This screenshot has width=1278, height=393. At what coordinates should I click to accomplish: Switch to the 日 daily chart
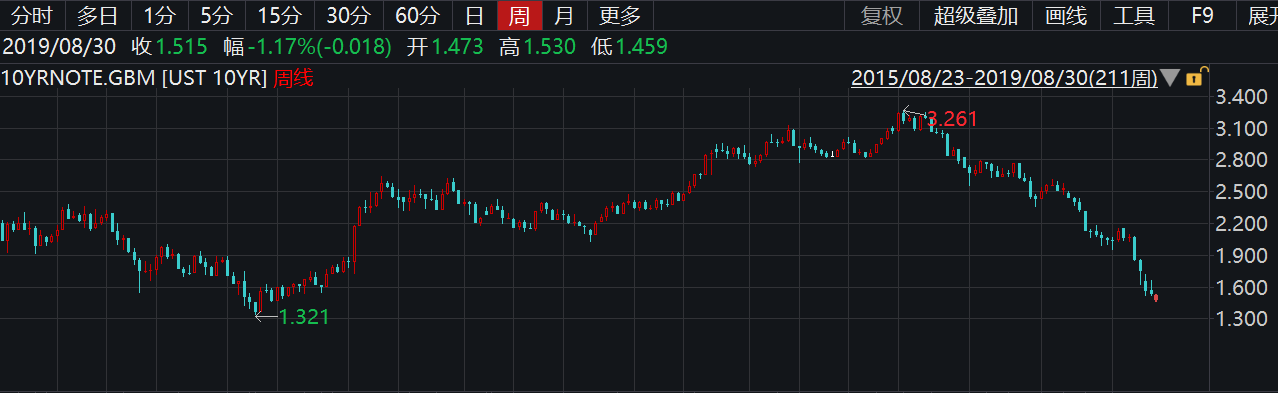pyautogui.click(x=475, y=15)
